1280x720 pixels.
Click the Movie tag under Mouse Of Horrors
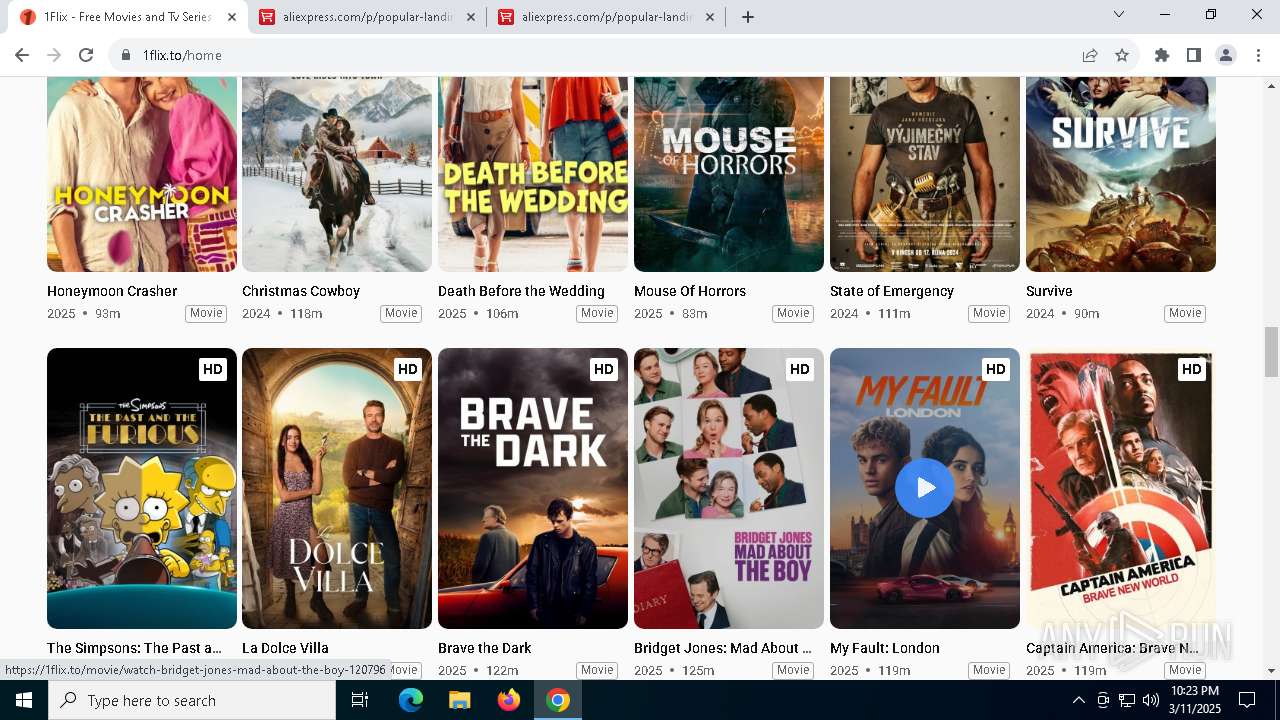pyautogui.click(x=793, y=314)
